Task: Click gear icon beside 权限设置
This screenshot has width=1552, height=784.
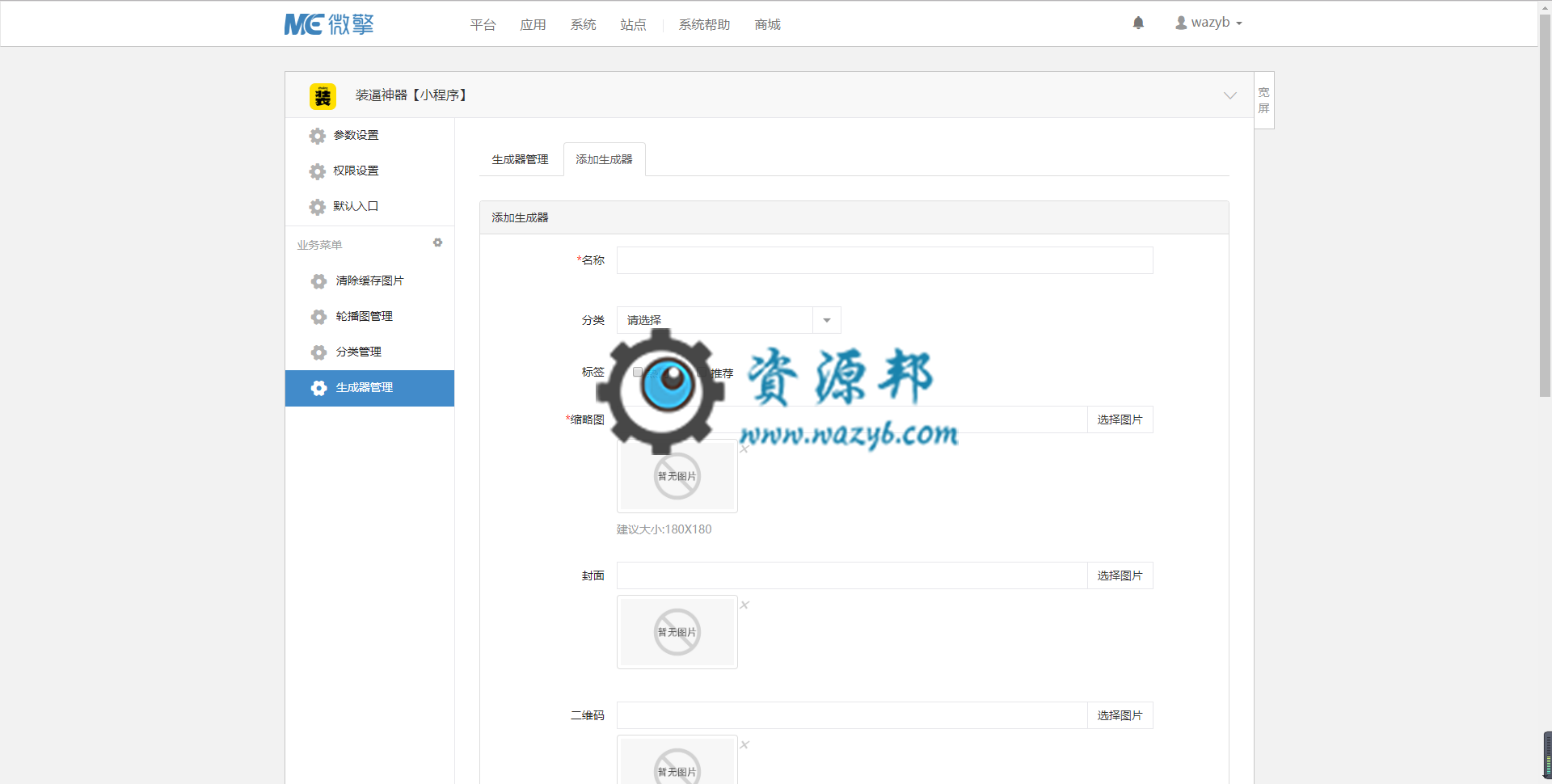Action: pos(318,171)
